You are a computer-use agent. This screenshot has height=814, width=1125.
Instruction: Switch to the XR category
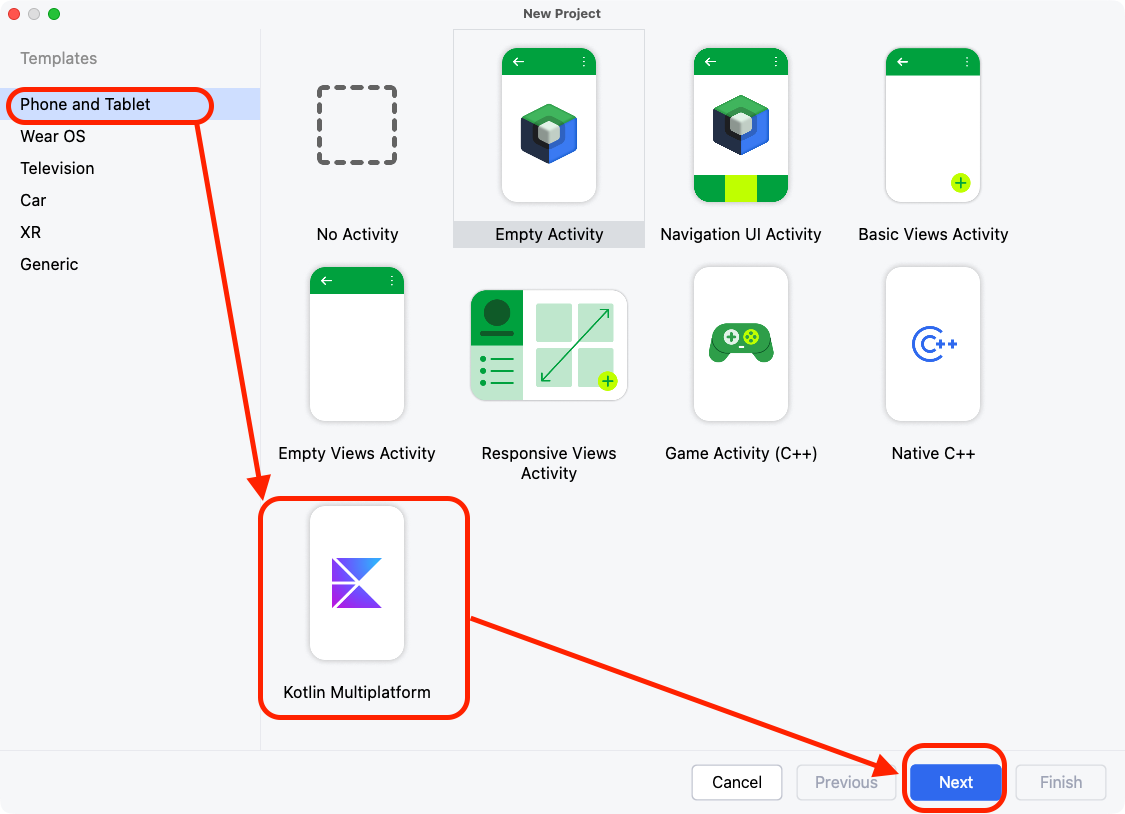click(31, 232)
